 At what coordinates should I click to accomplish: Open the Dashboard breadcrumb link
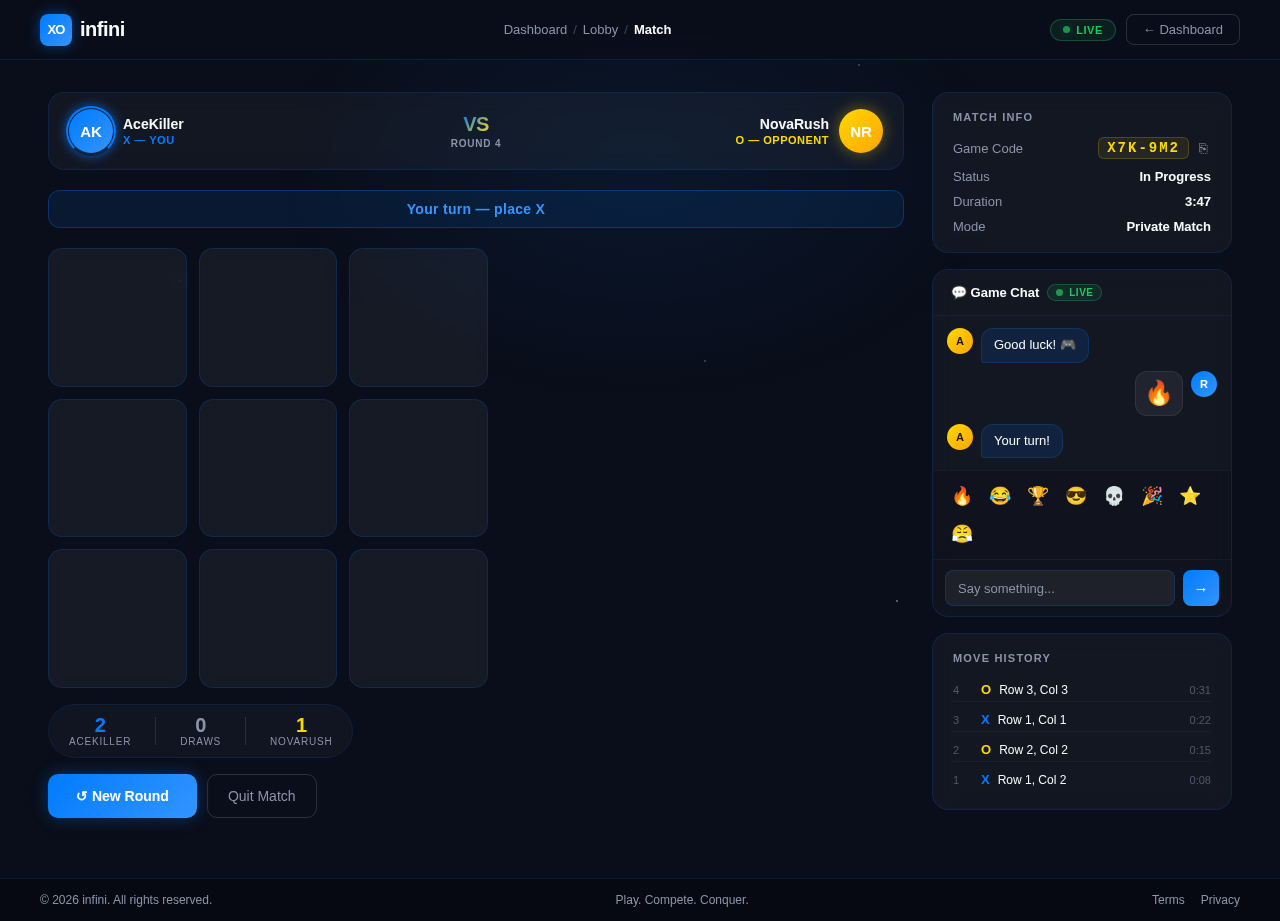[535, 29]
